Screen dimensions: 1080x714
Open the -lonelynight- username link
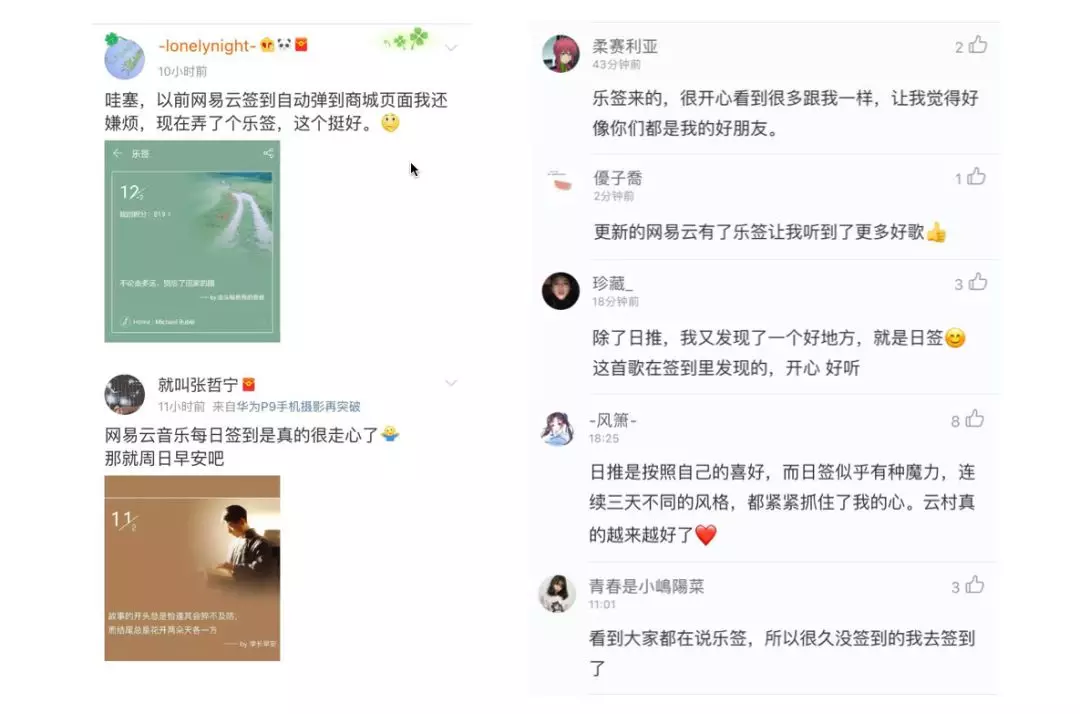point(207,45)
